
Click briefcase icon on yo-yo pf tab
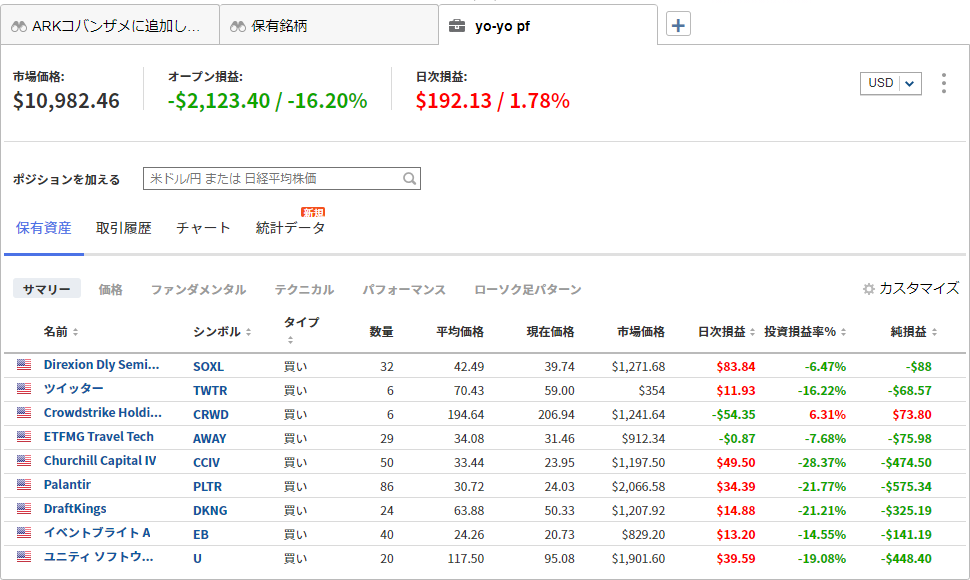click(x=457, y=26)
